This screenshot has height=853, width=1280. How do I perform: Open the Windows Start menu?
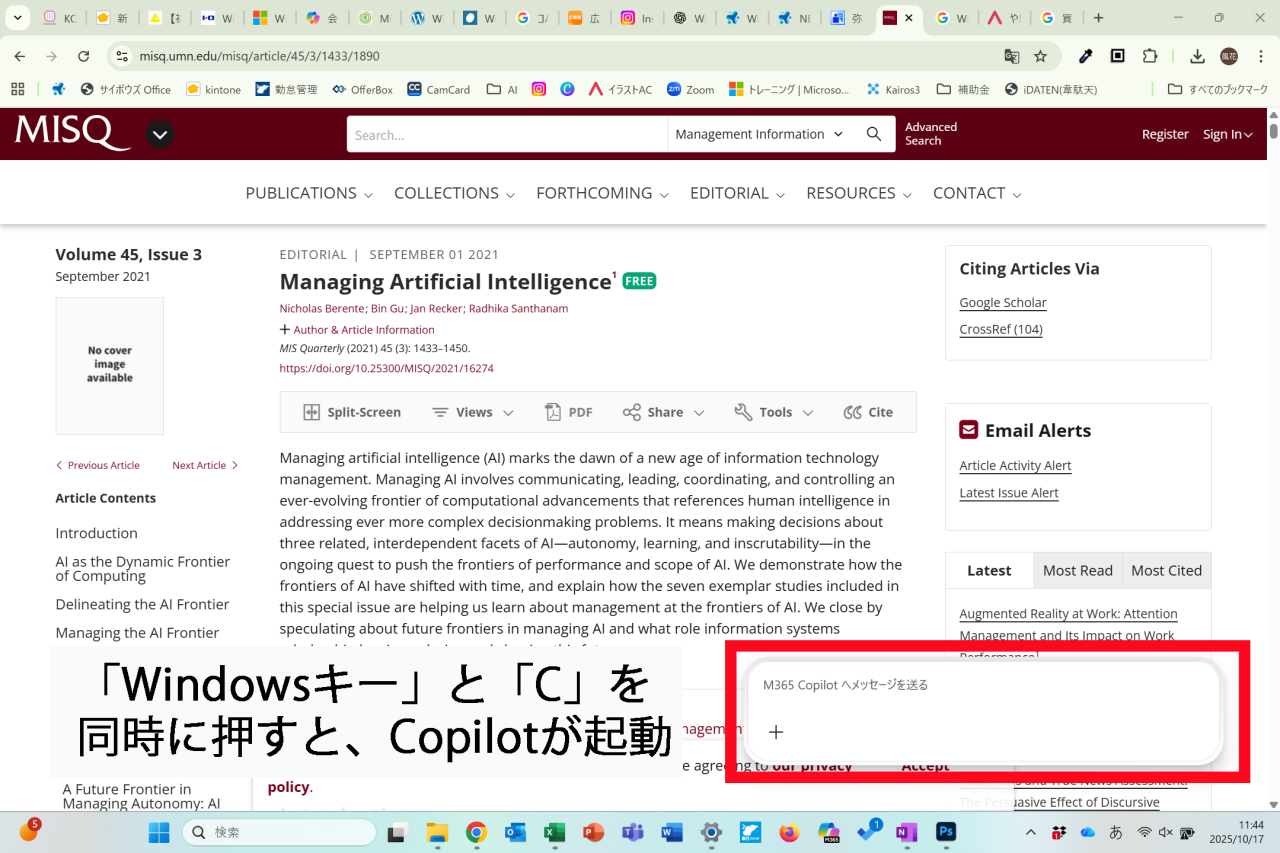point(159,832)
